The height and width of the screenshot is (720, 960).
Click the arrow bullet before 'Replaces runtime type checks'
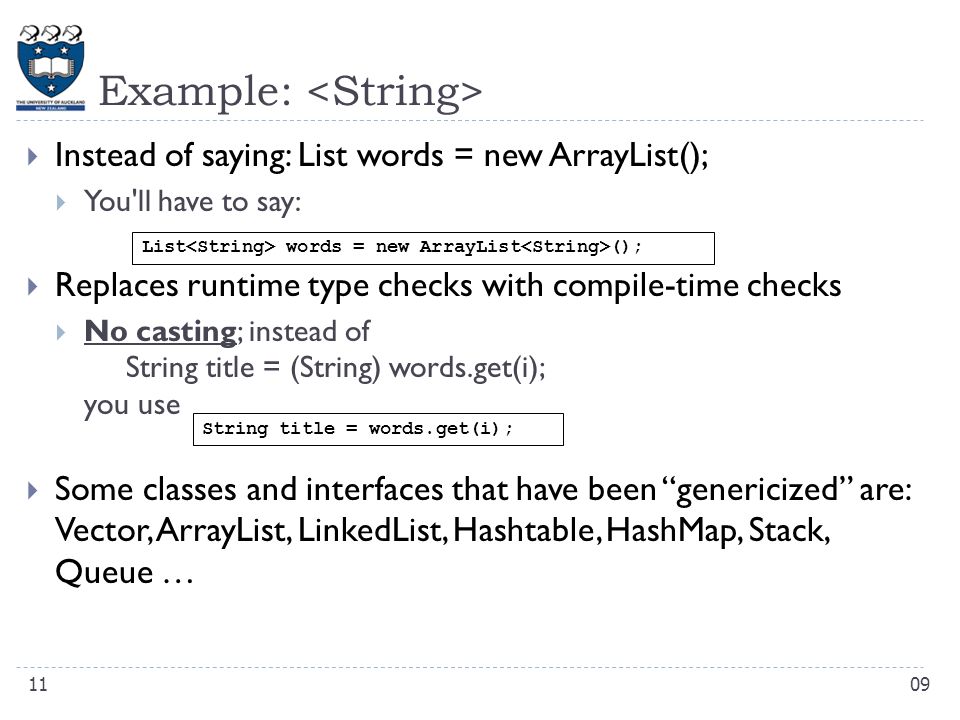click(x=32, y=287)
